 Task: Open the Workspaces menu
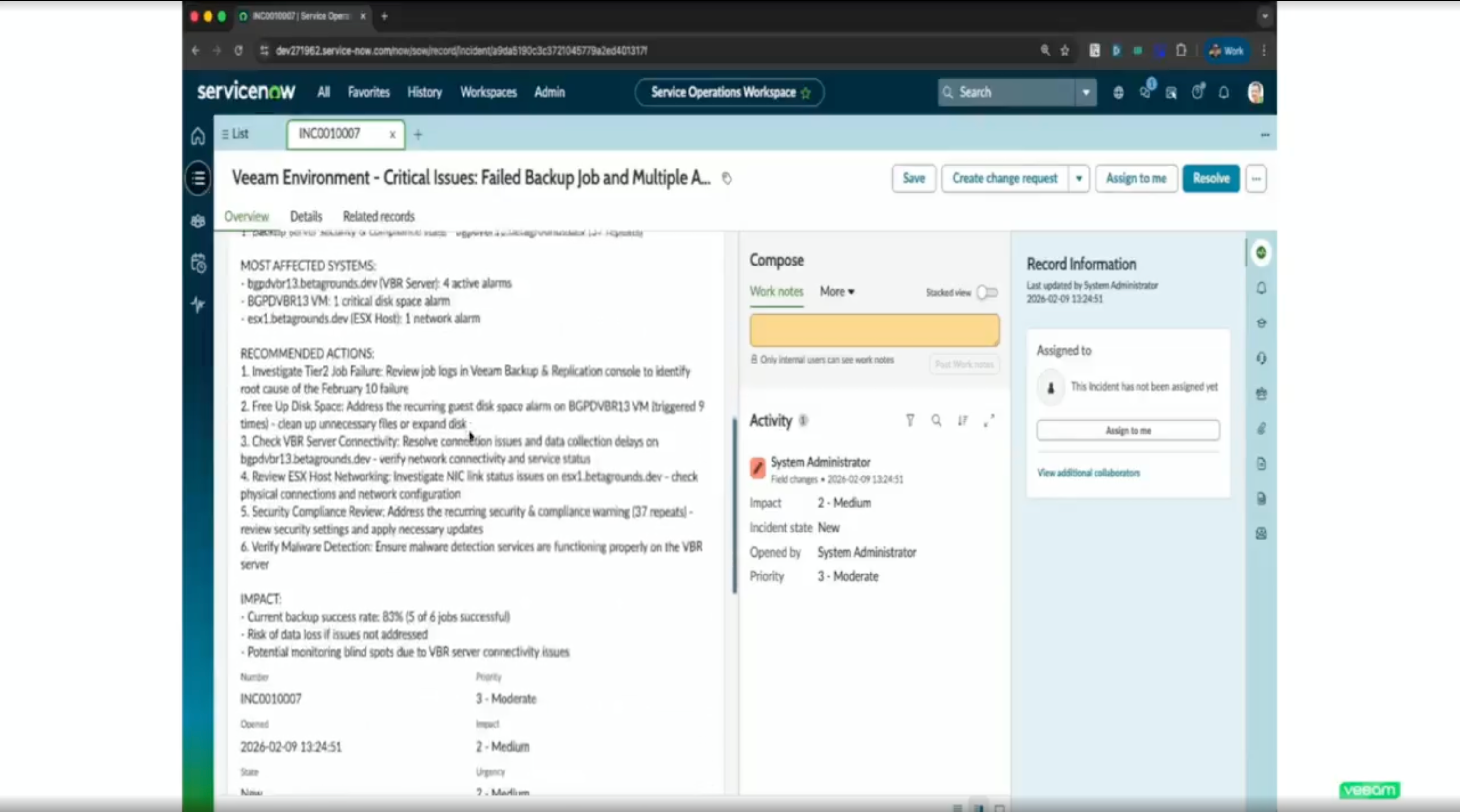pos(488,92)
